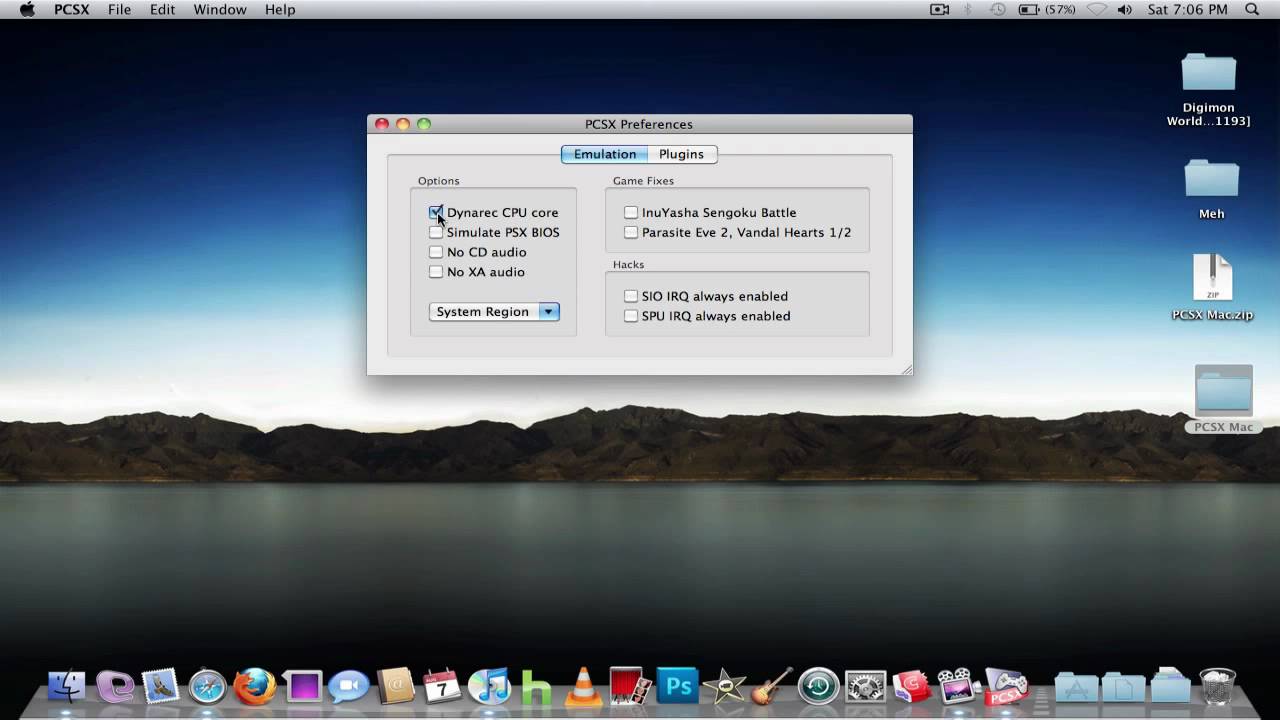The height and width of the screenshot is (720, 1280).
Task: Open the camera and photos app in dock
Action: 959,686
